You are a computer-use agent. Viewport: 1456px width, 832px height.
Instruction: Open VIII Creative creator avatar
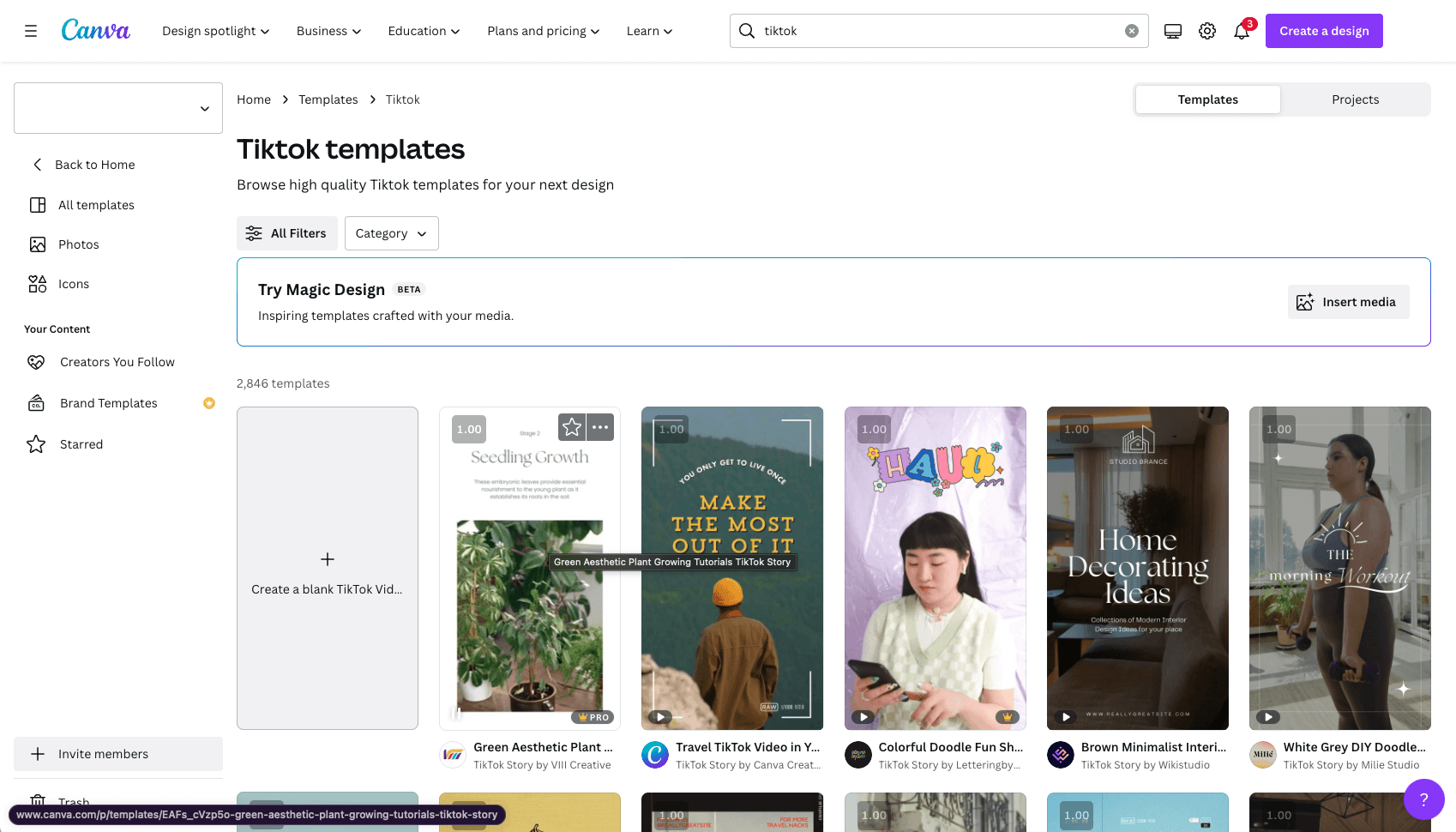(x=453, y=755)
